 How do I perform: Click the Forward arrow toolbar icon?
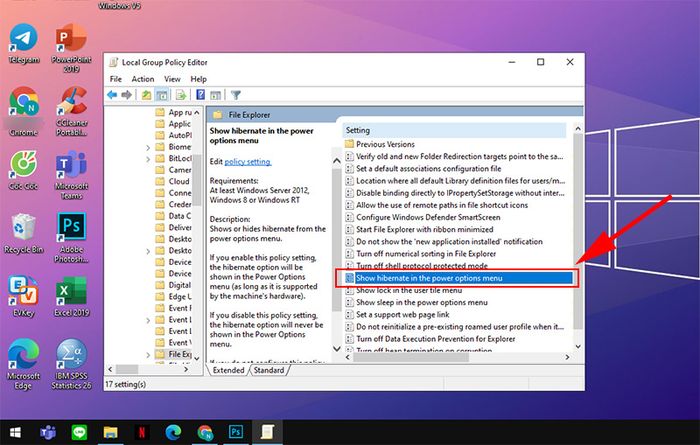[126, 95]
